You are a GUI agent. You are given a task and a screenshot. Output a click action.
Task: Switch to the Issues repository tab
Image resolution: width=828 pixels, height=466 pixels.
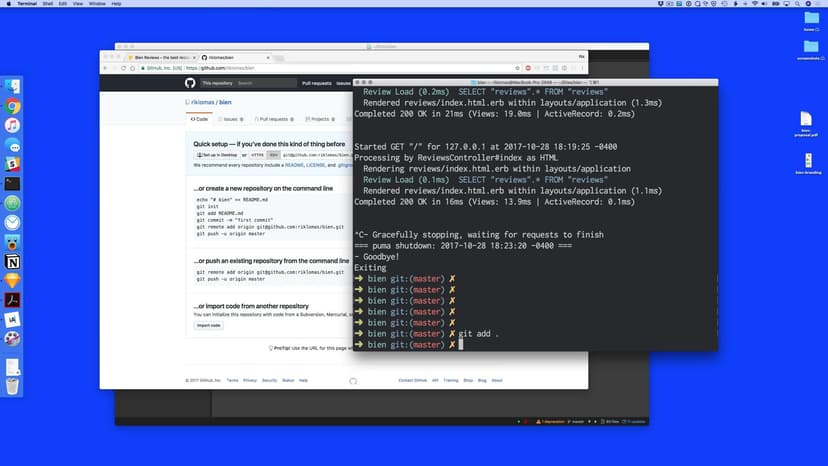[230, 119]
